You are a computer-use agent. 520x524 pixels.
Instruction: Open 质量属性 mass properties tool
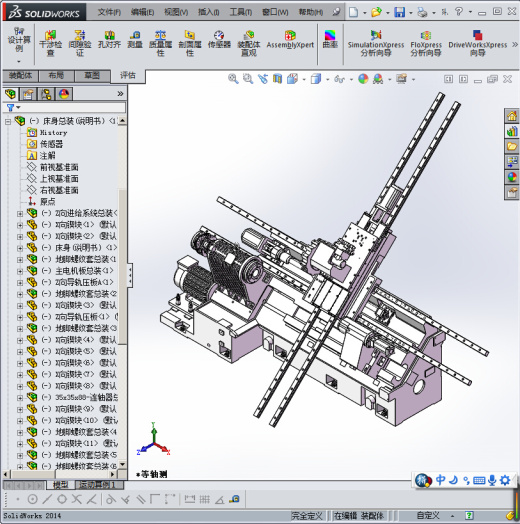coord(160,43)
